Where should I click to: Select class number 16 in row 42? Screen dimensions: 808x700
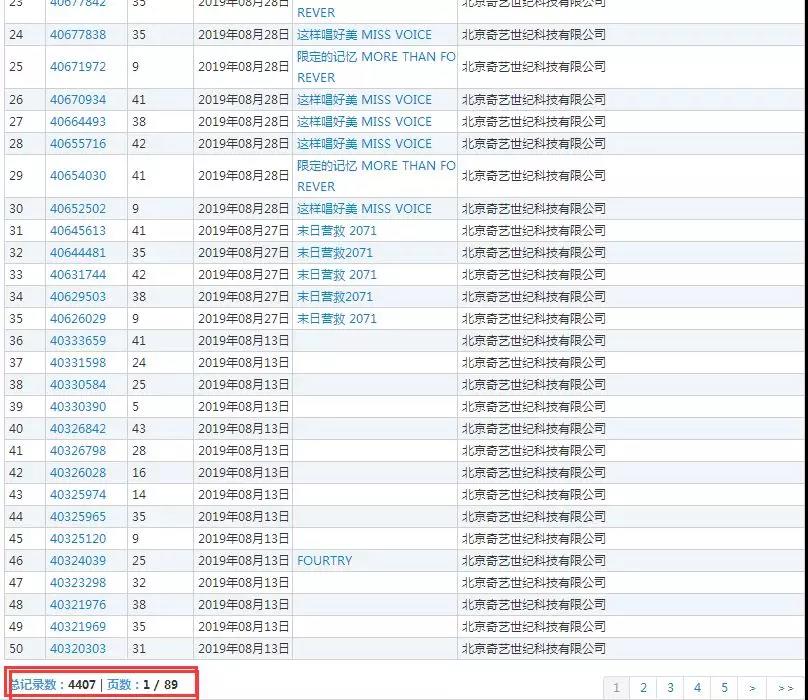click(139, 473)
